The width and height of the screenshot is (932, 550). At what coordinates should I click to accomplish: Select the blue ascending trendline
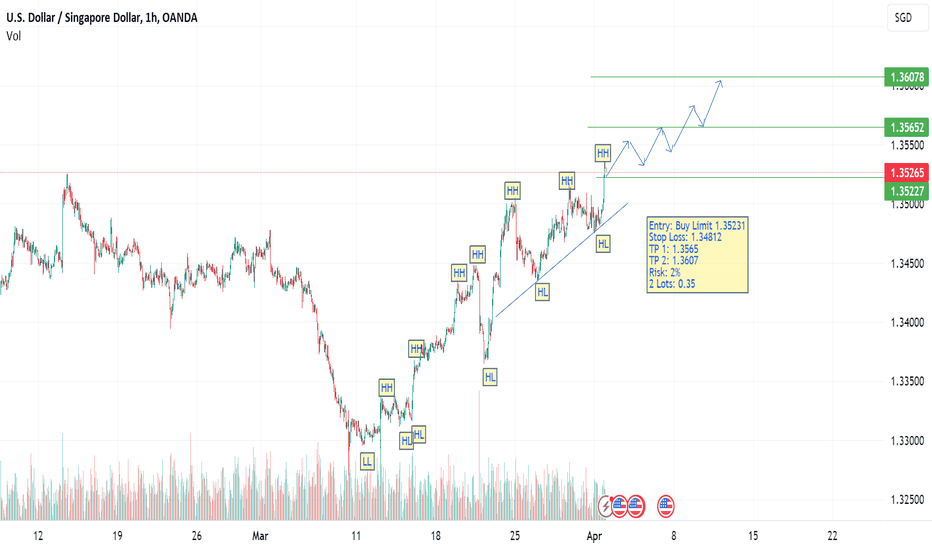(x=562, y=260)
